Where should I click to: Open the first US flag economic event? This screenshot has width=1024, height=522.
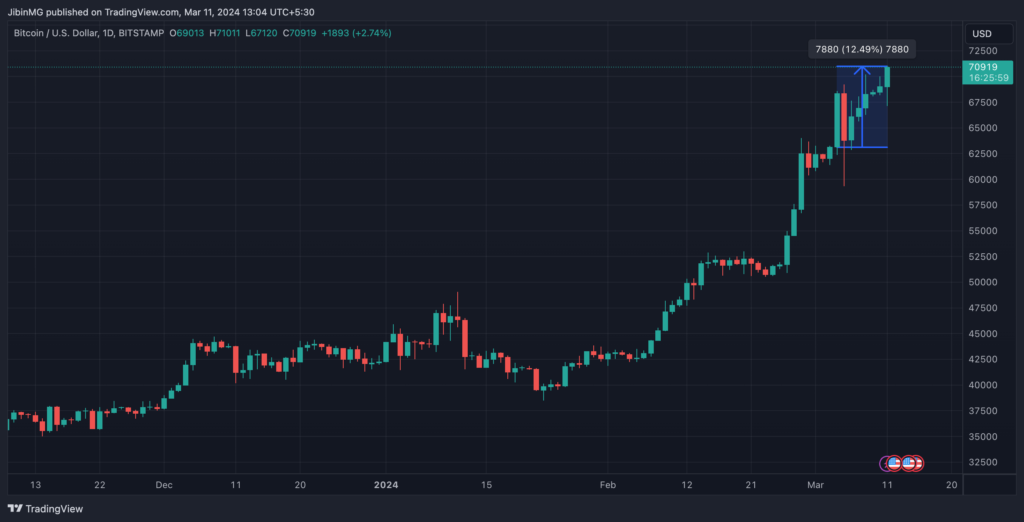(896, 463)
